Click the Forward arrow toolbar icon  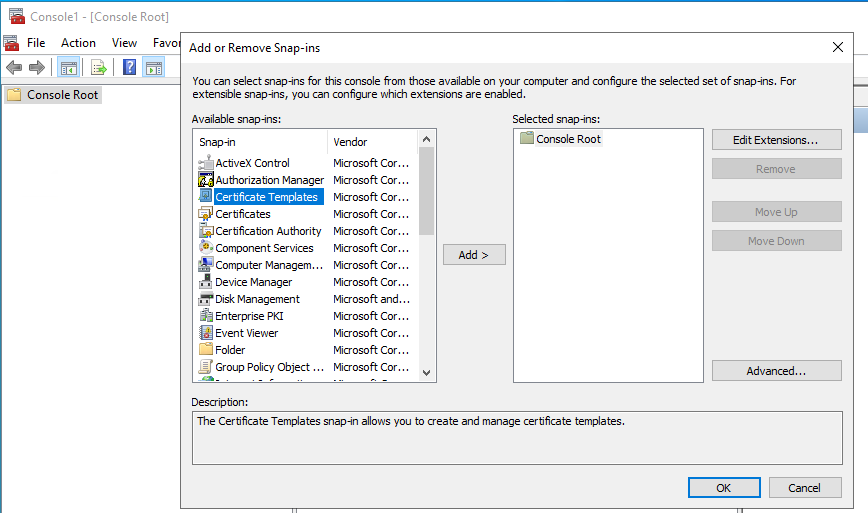[37, 68]
